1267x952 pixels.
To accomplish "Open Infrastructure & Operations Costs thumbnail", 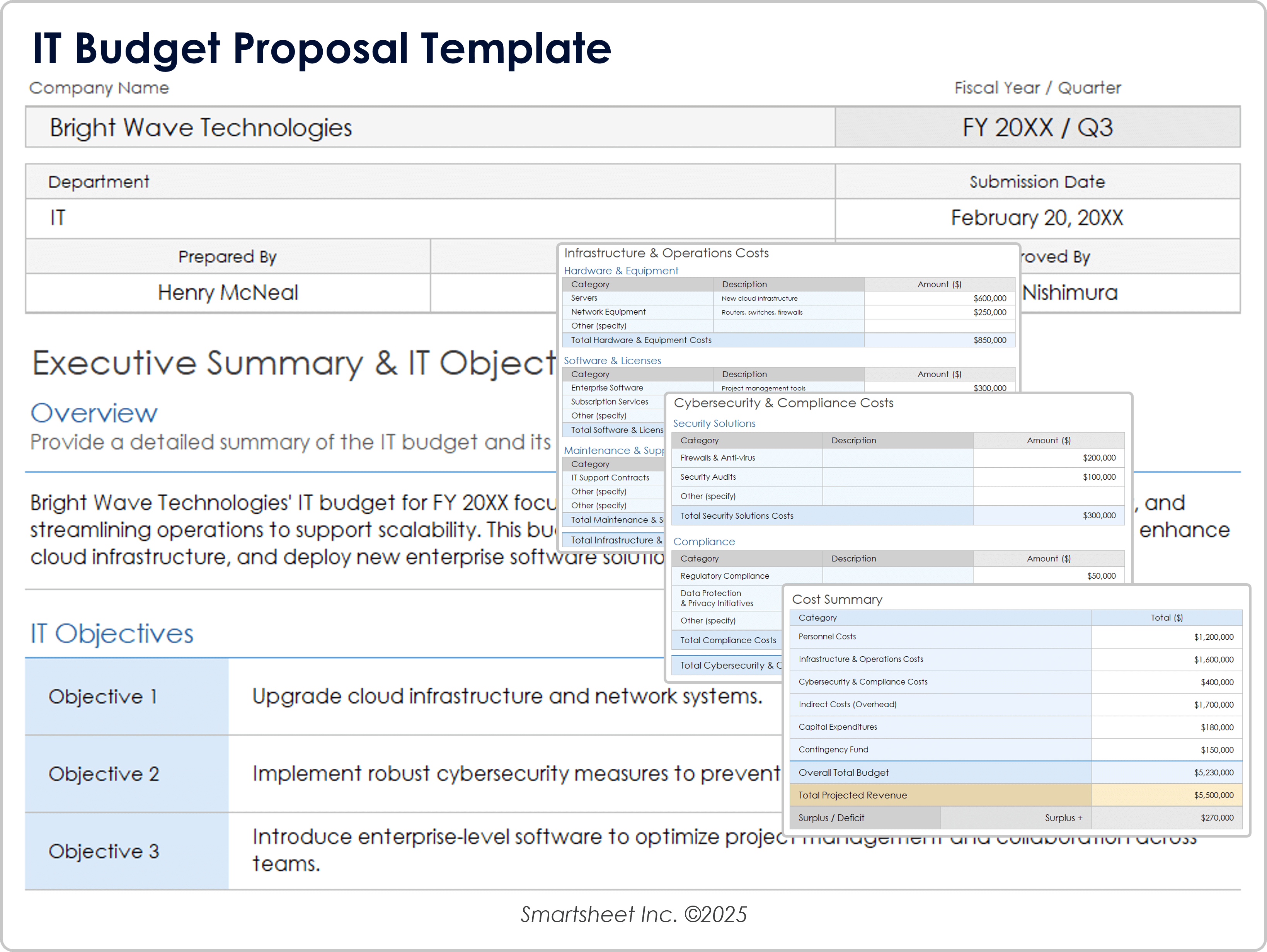I will tap(666, 253).
